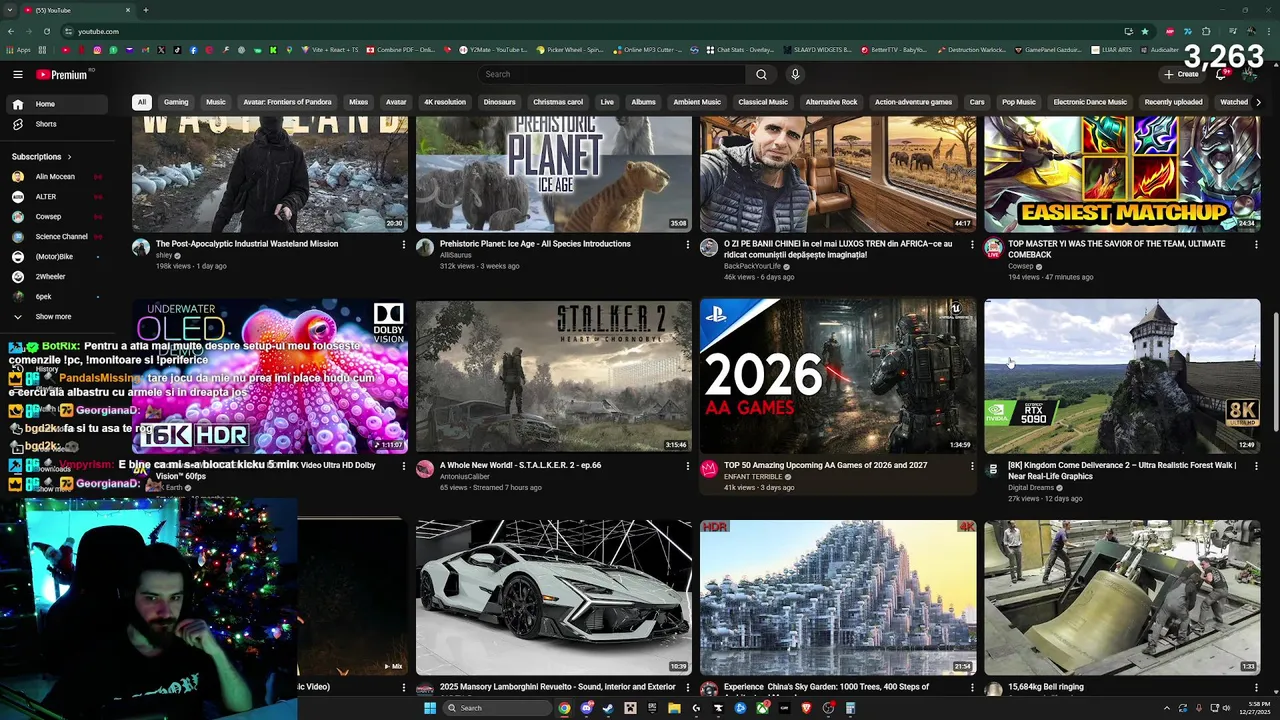Open options menu for Post-Apocalyptic Wasteland video
1280x720 pixels.
coord(404,244)
